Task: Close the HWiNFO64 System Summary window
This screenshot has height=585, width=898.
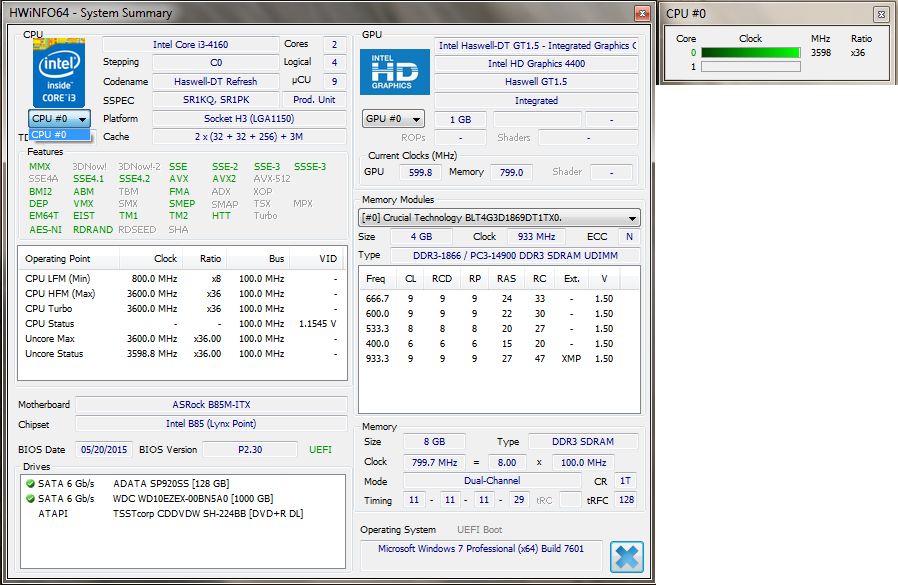Action: pos(642,13)
